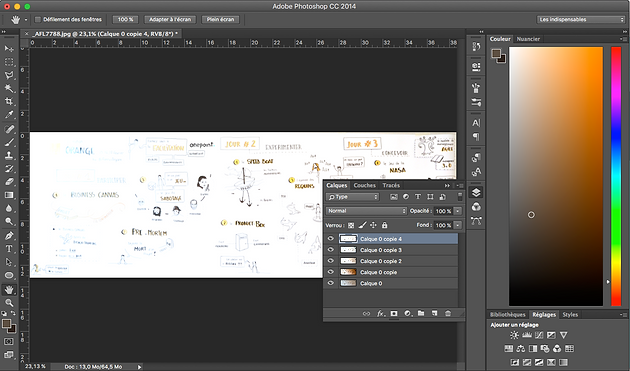Open the Opacité slider dropdown arrow
The height and width of the screenshot is (371, 630).
pos(458,211)
